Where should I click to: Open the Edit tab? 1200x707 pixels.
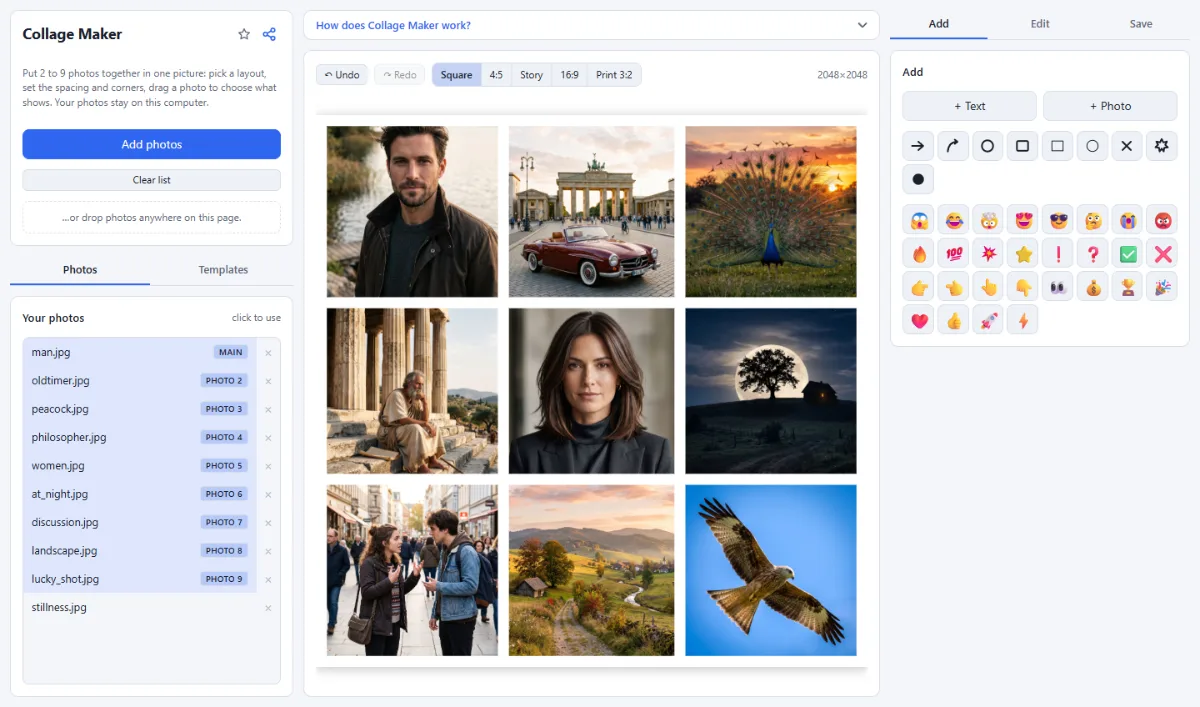coord(1040,24)
